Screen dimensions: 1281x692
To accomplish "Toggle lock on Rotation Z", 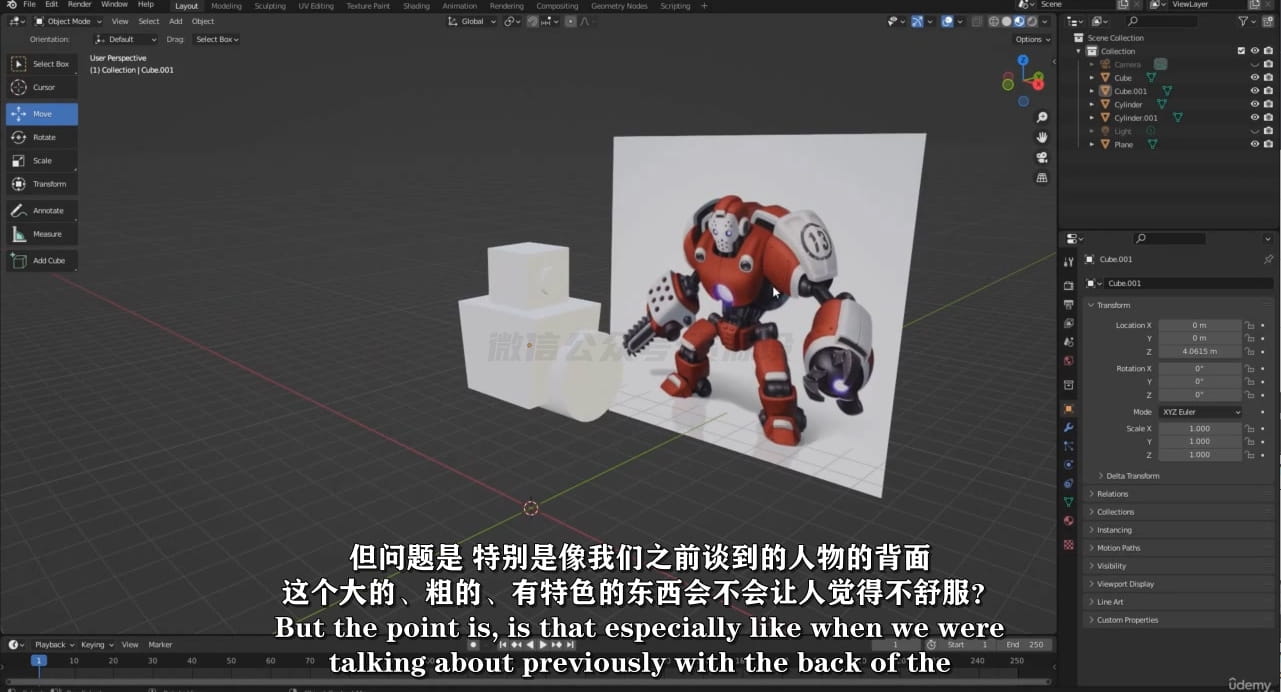I will [1249, 394].
